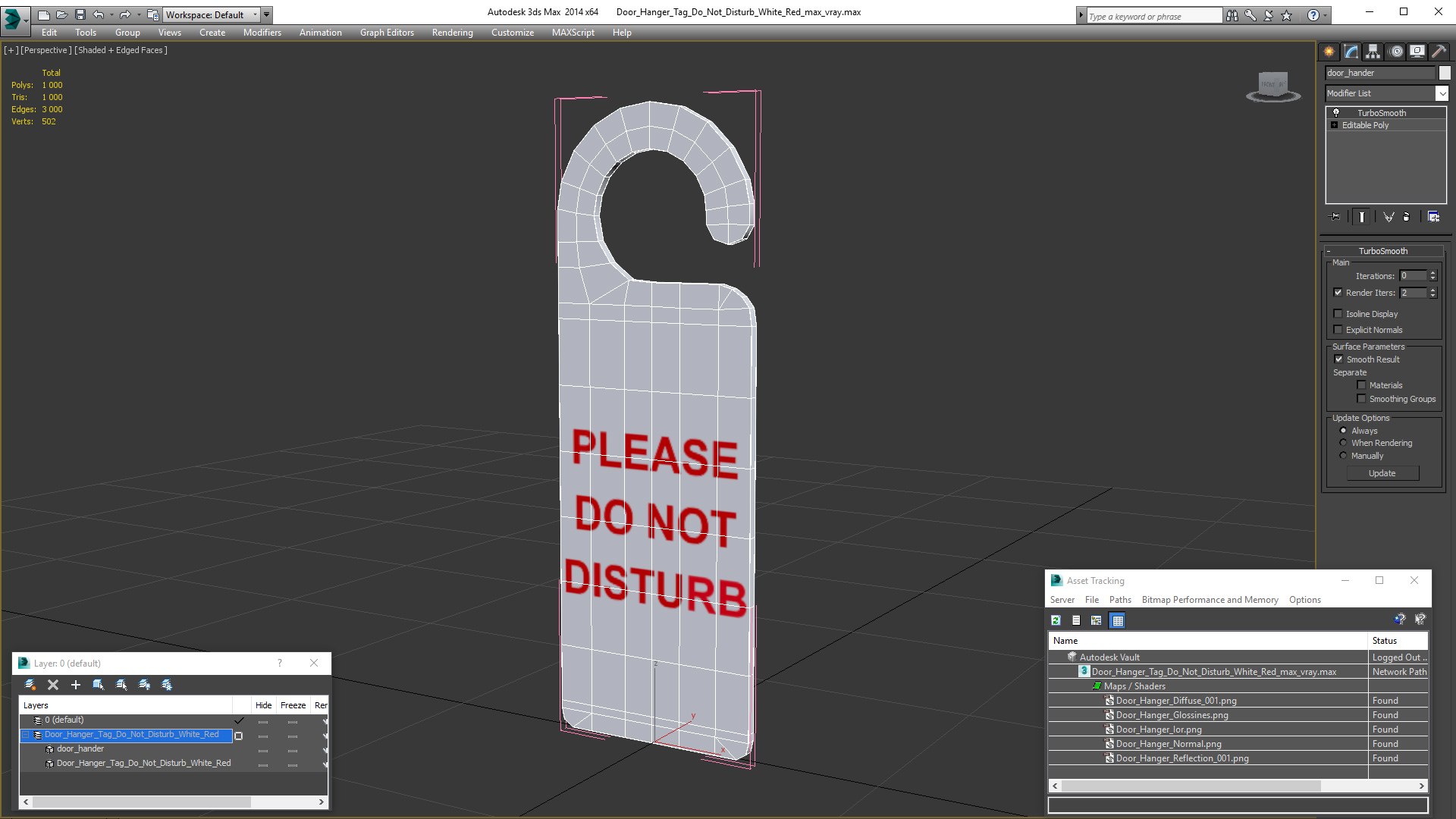Image resolution: width=1456 pixels, height=819 pixels.
Task: Increase the Iterations spinner value
Action: pyautogui.click(x=1432, y=273)
